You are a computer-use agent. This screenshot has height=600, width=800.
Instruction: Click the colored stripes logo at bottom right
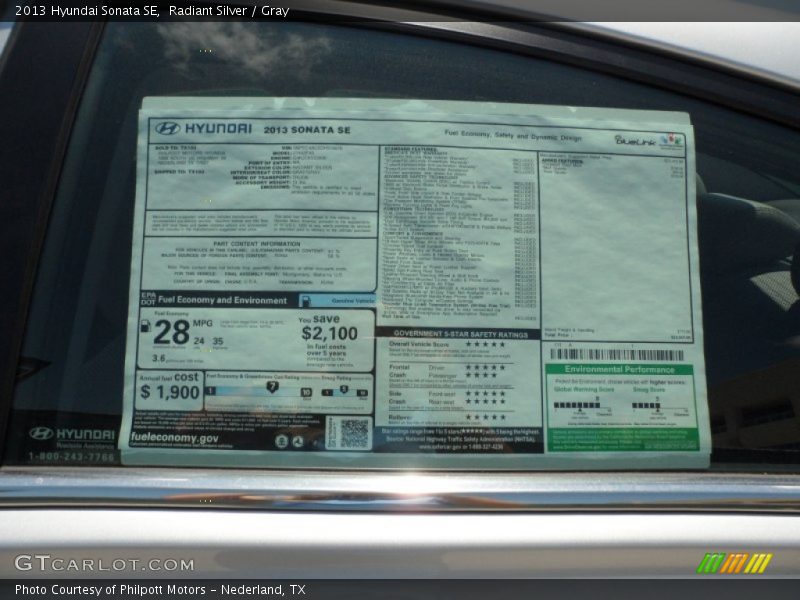734,563
